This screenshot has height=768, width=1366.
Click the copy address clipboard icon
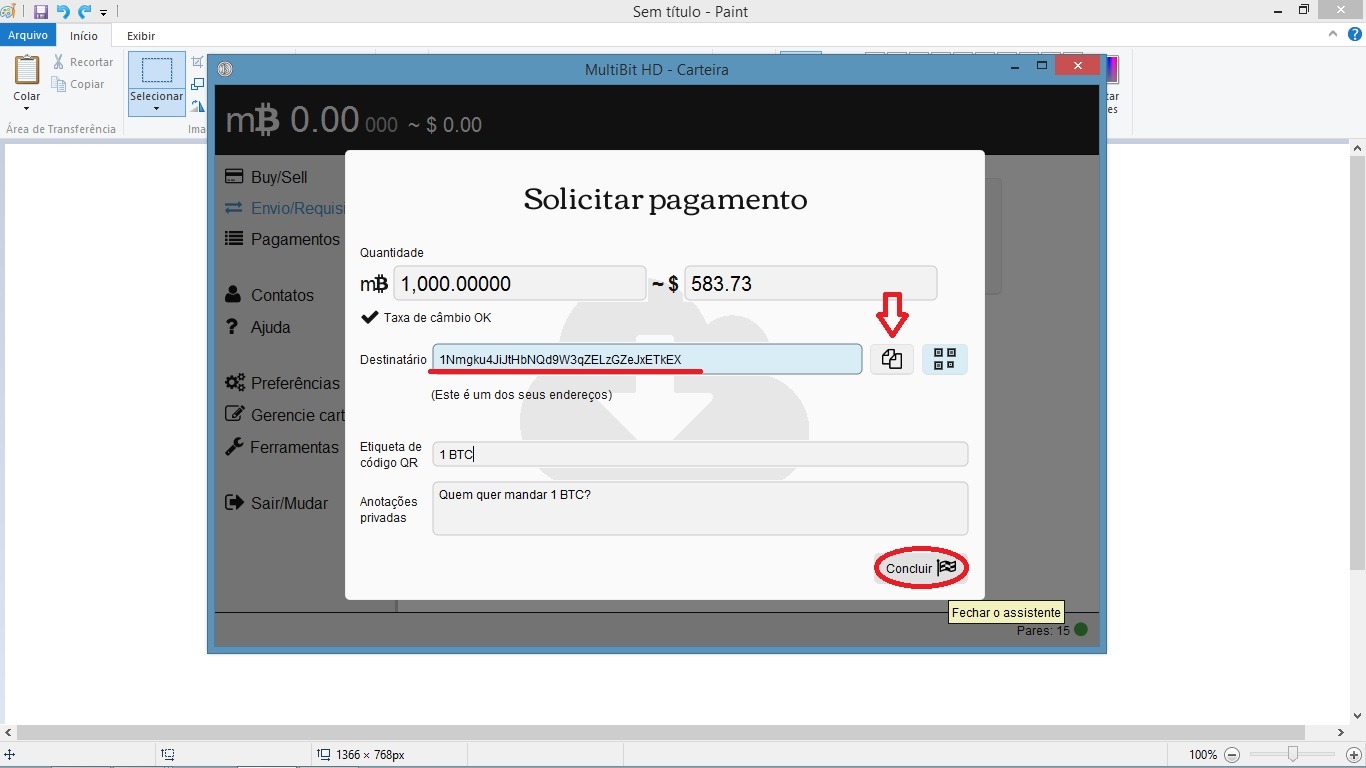pos(891,360)
